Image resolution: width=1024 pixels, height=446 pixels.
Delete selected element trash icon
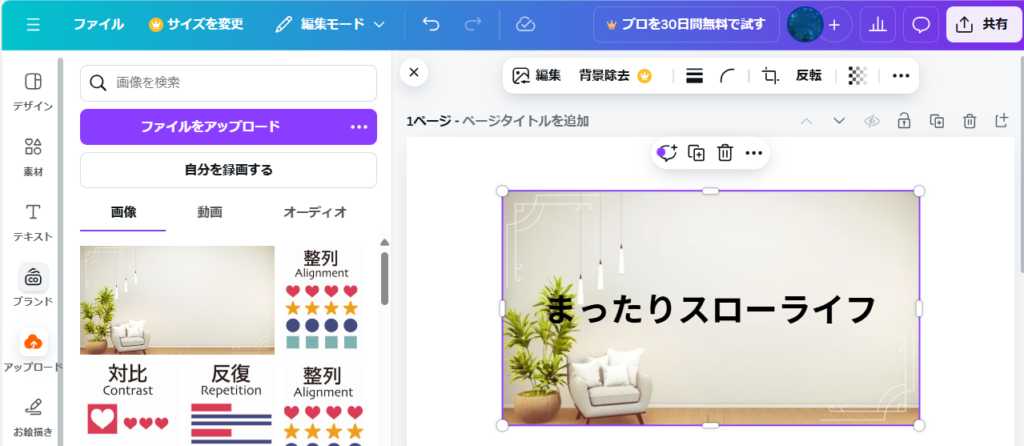725,153
